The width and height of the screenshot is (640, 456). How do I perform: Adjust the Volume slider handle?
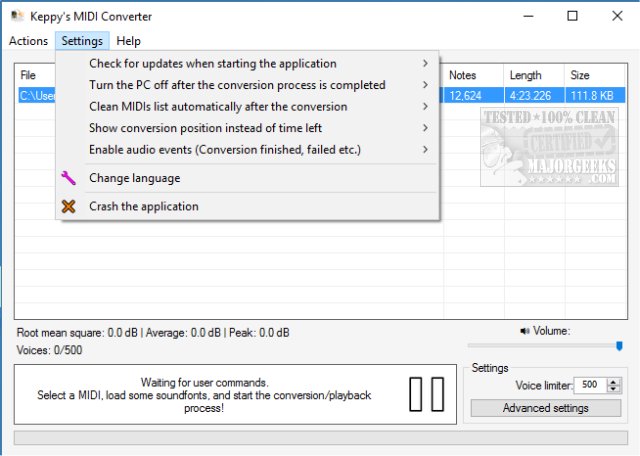(x=619, y=346)
